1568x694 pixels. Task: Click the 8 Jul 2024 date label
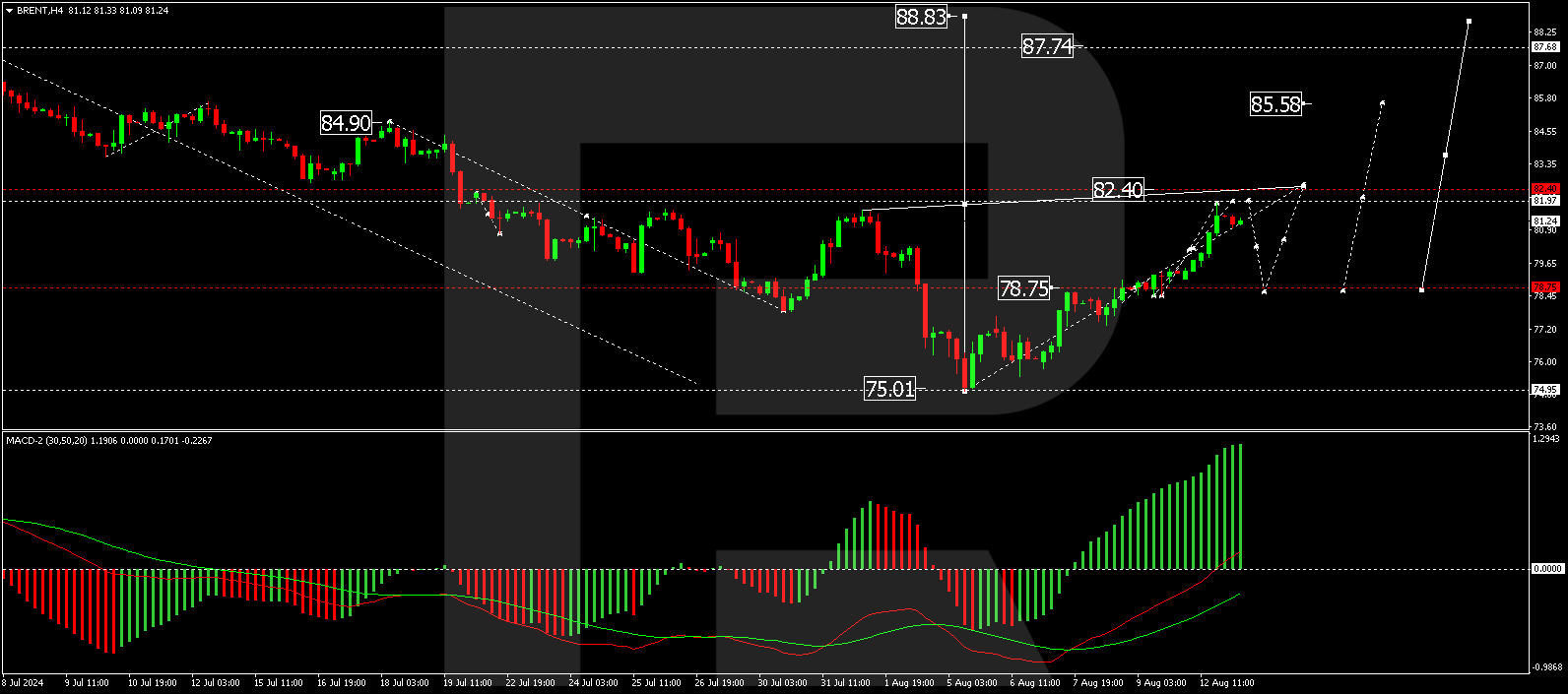click(x=23, y=683)
